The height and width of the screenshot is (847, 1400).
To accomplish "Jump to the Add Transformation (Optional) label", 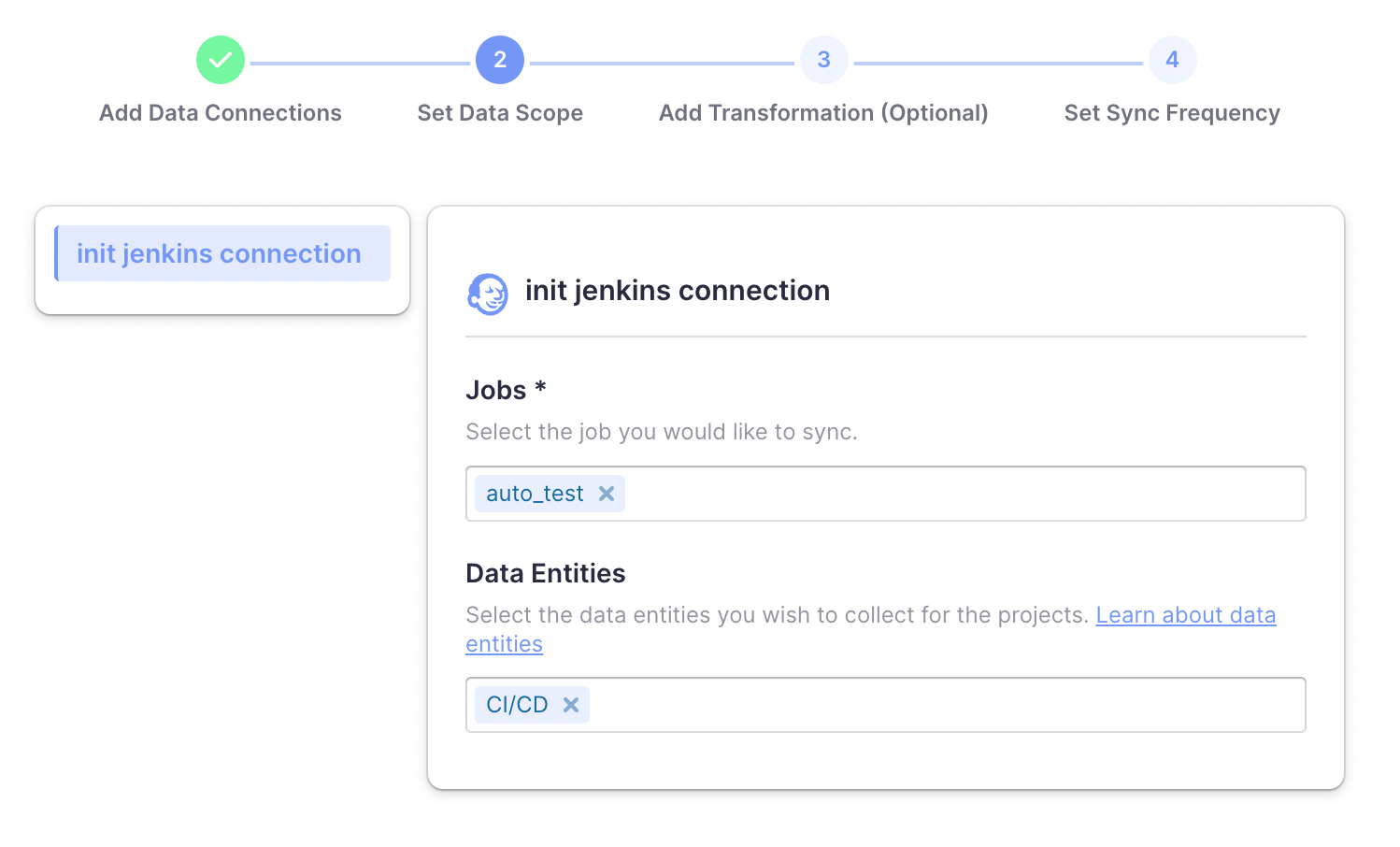I will 823,113.
